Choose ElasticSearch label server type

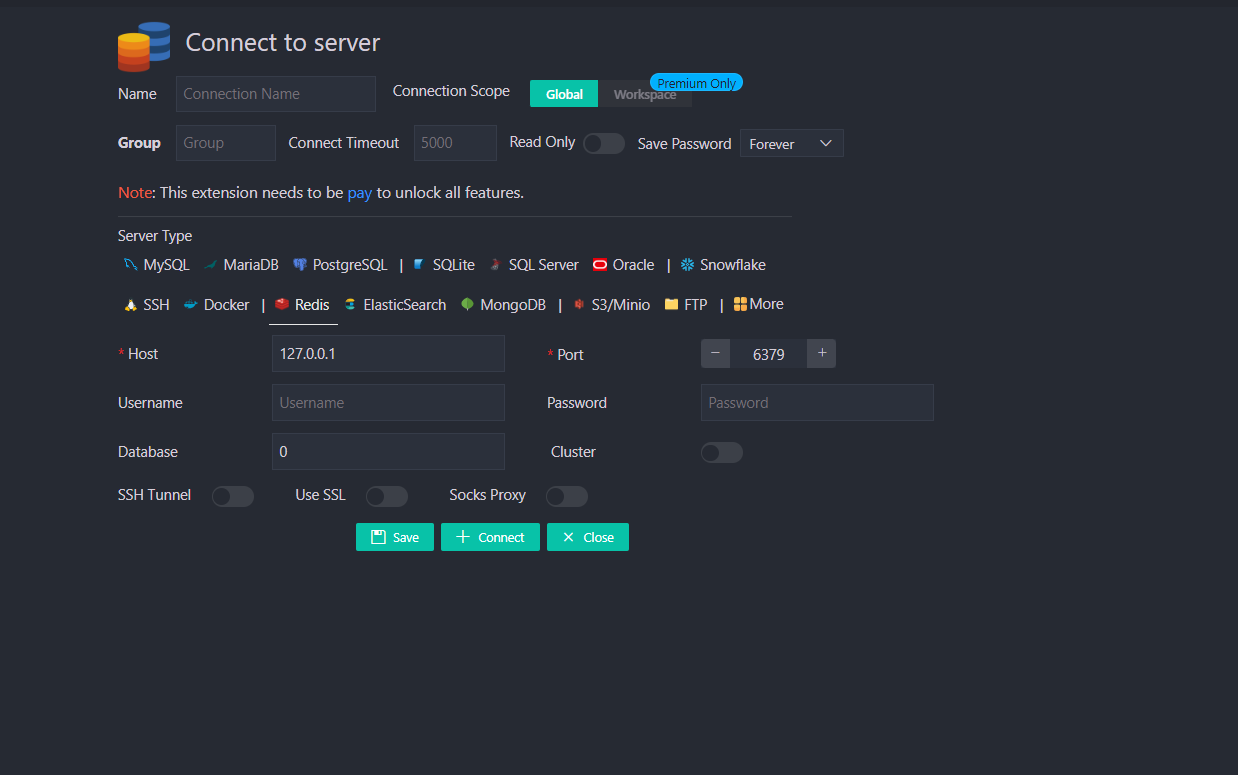click(405, 305)
